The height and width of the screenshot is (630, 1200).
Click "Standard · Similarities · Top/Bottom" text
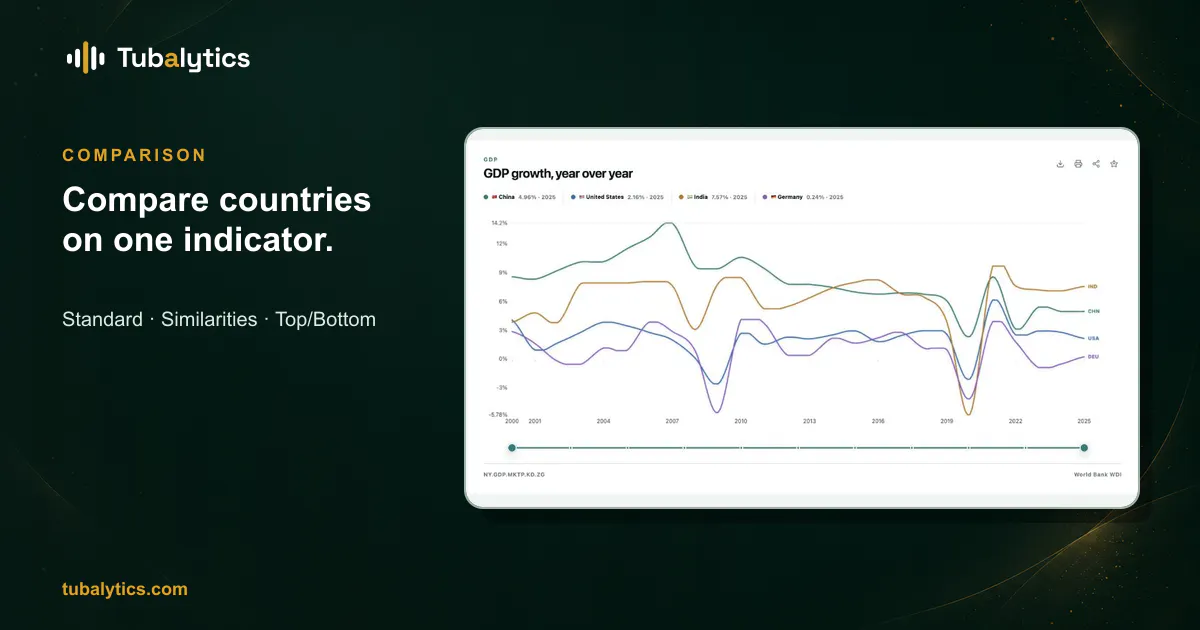(x=219, y=320)
